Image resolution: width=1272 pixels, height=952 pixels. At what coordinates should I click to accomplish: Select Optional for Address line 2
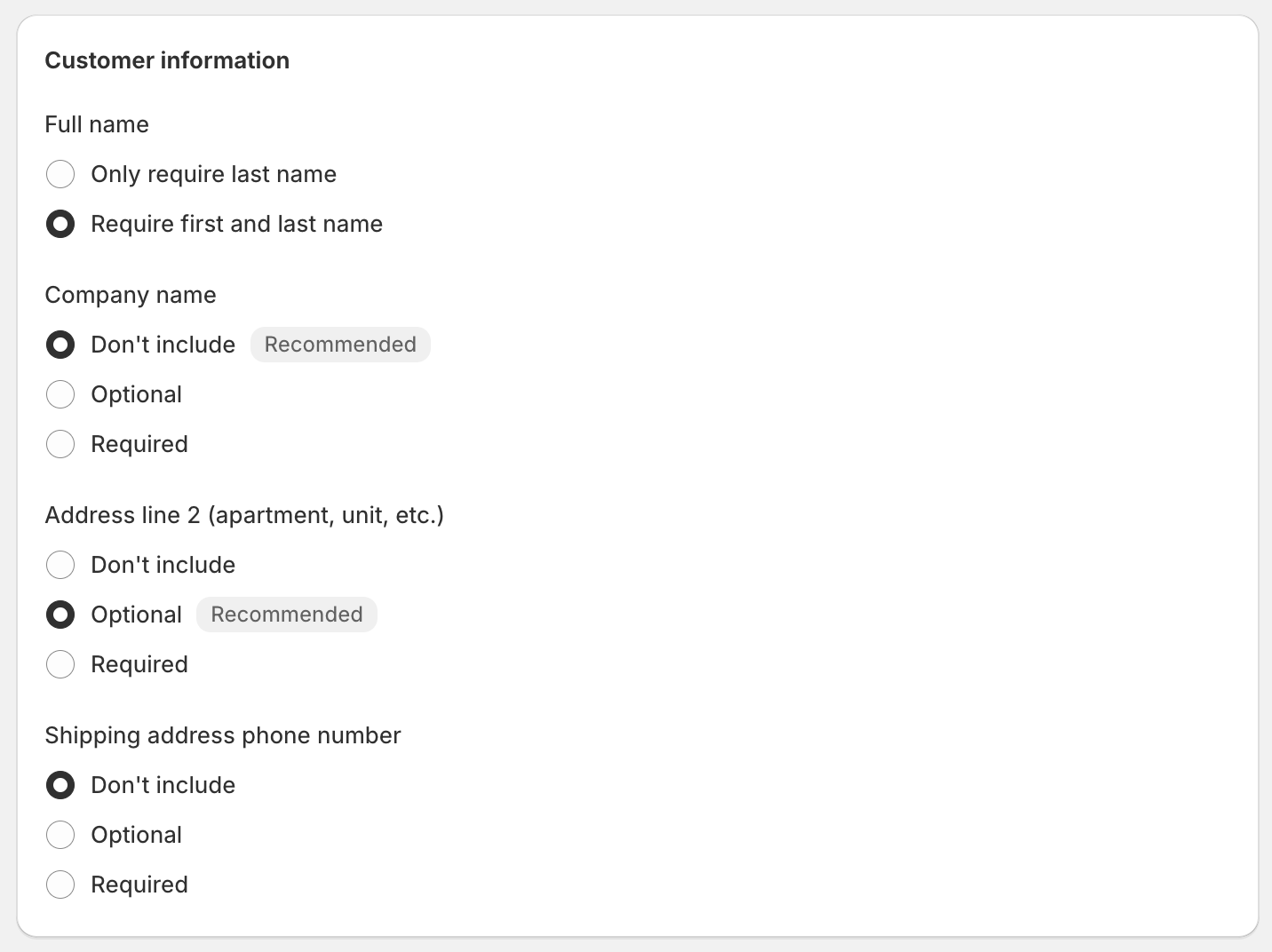point(60,615)
